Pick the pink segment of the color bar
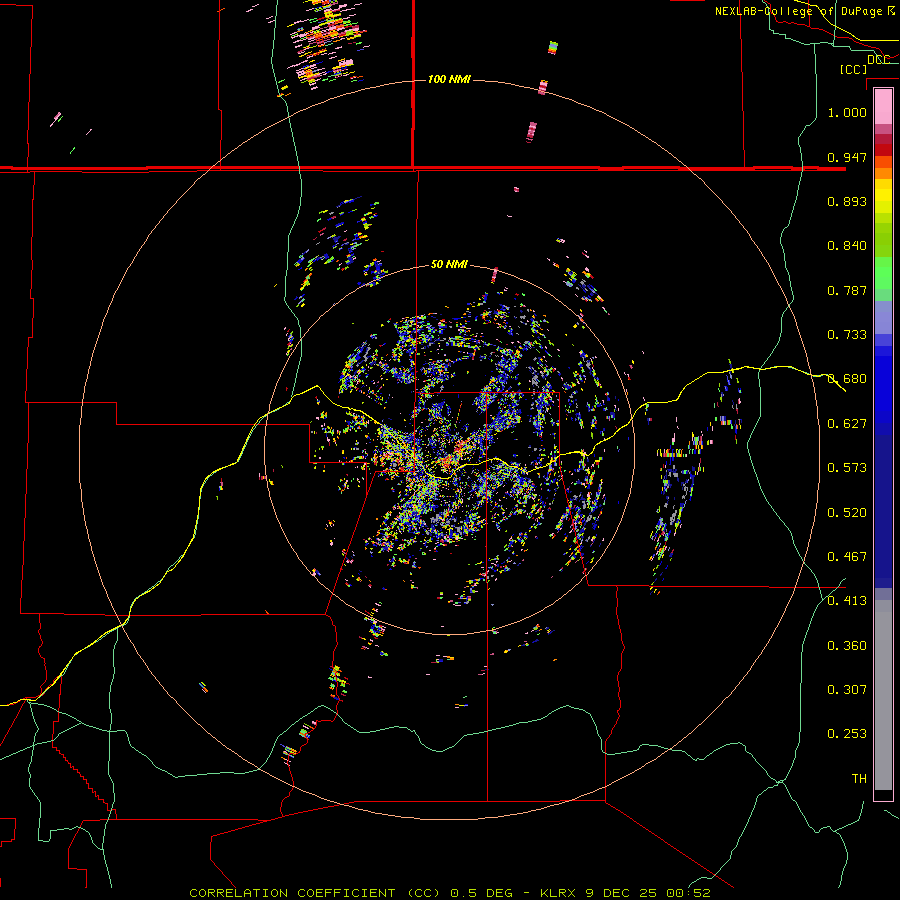The height and width of the screenshot is (900, 900). coord(883,107)
